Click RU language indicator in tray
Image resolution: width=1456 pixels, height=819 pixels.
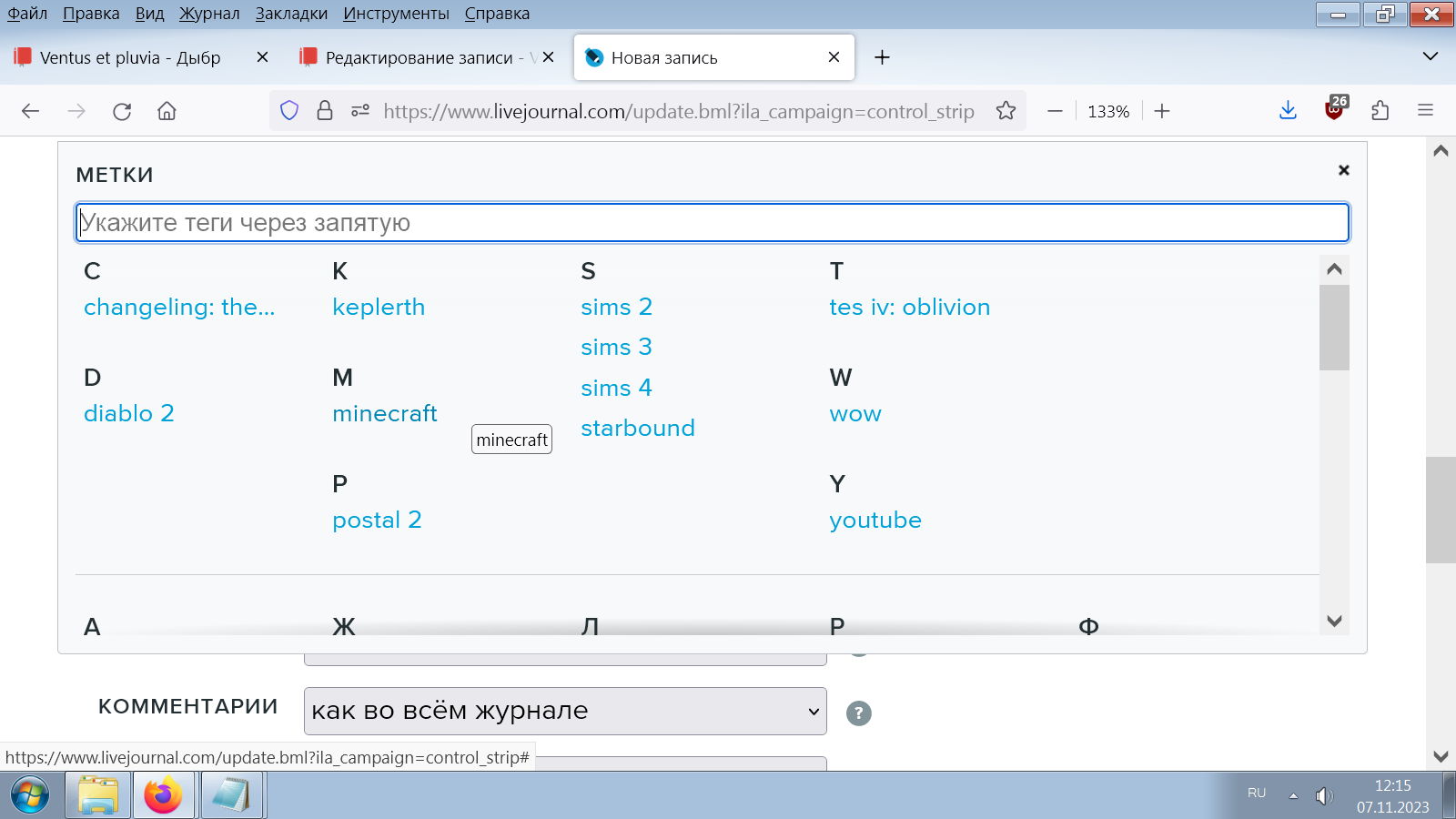[x=1257, y=793]
